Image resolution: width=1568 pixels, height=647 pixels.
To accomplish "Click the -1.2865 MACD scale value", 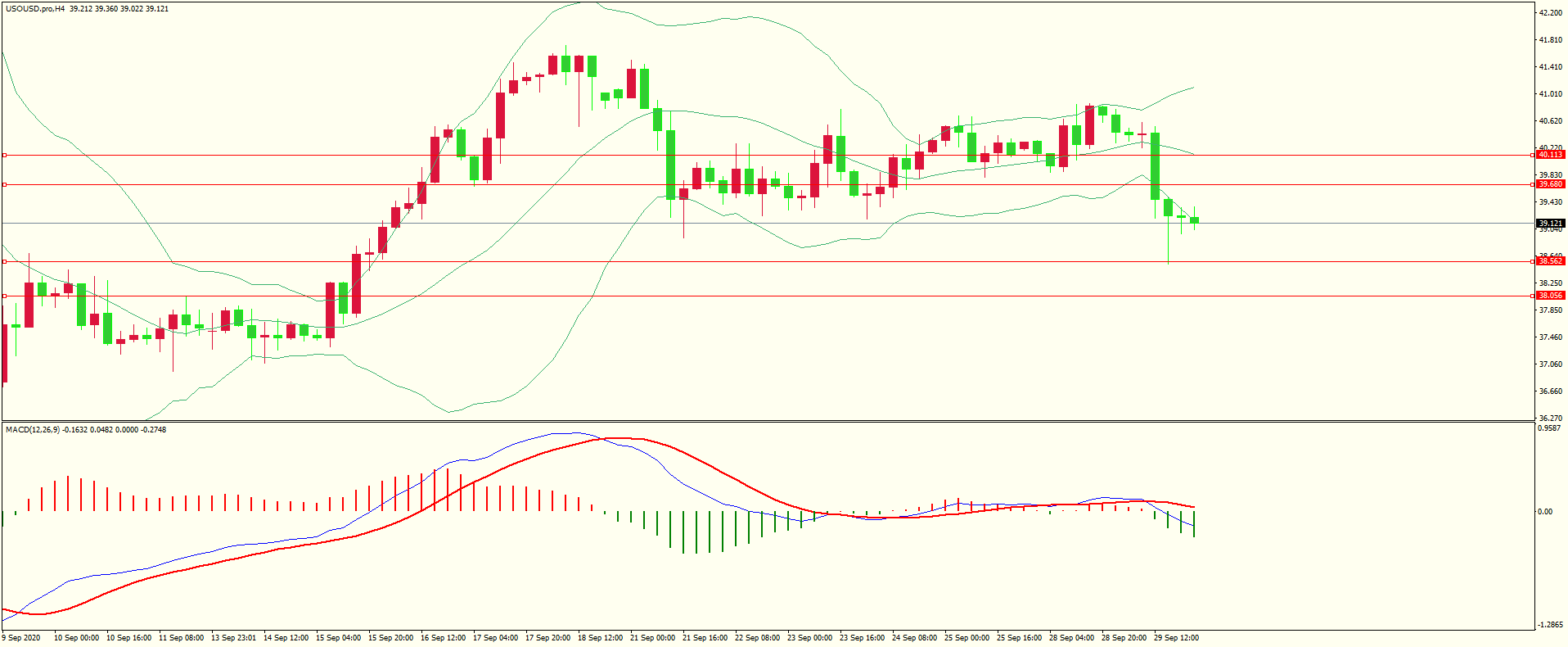I will coord(1550,624).
